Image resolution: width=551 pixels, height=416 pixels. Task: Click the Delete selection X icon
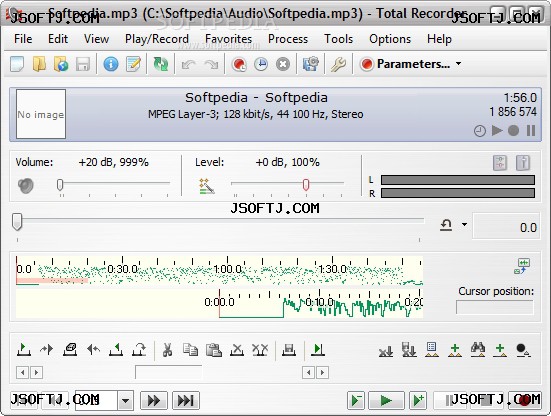point(237,350)
